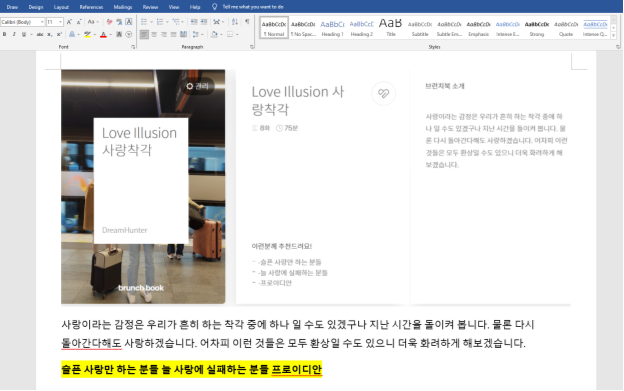The image size is (624, 391).
Task: Open the References tab
Action: pos(91,7)
